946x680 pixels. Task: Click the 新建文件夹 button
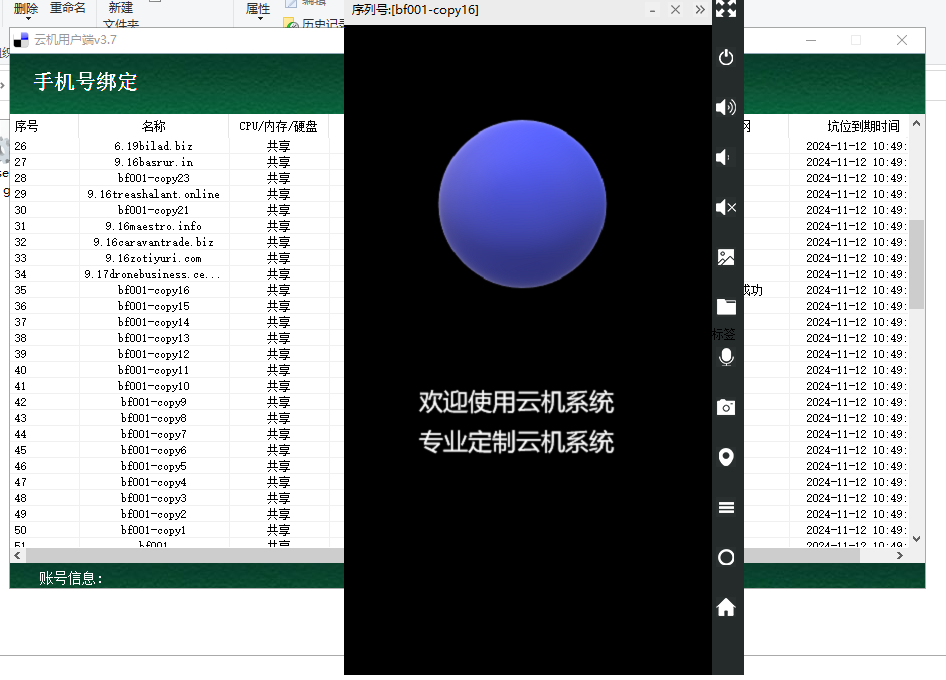[119, 14]
